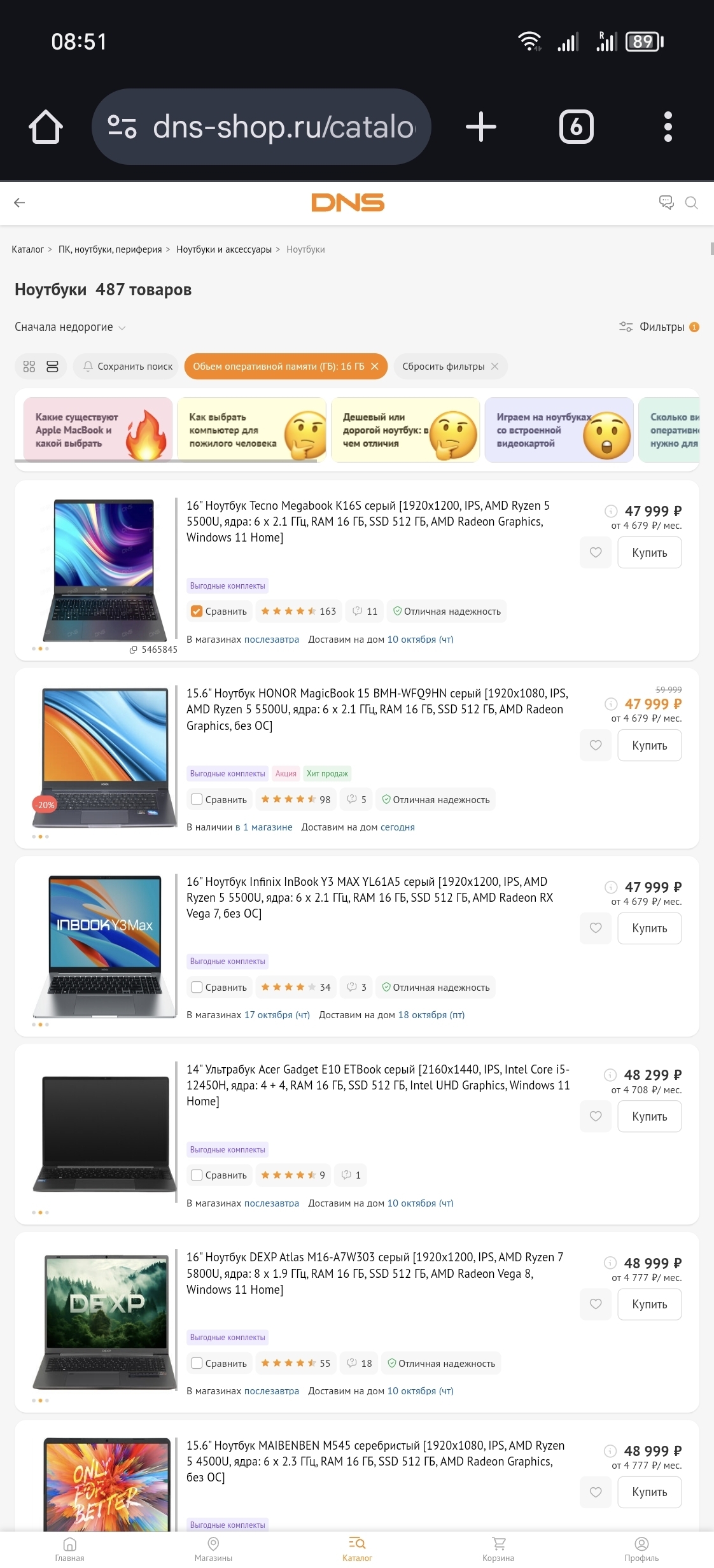Go to the Магазины bottom tab
The image size is (714, 1568).
pos(213,1549)
